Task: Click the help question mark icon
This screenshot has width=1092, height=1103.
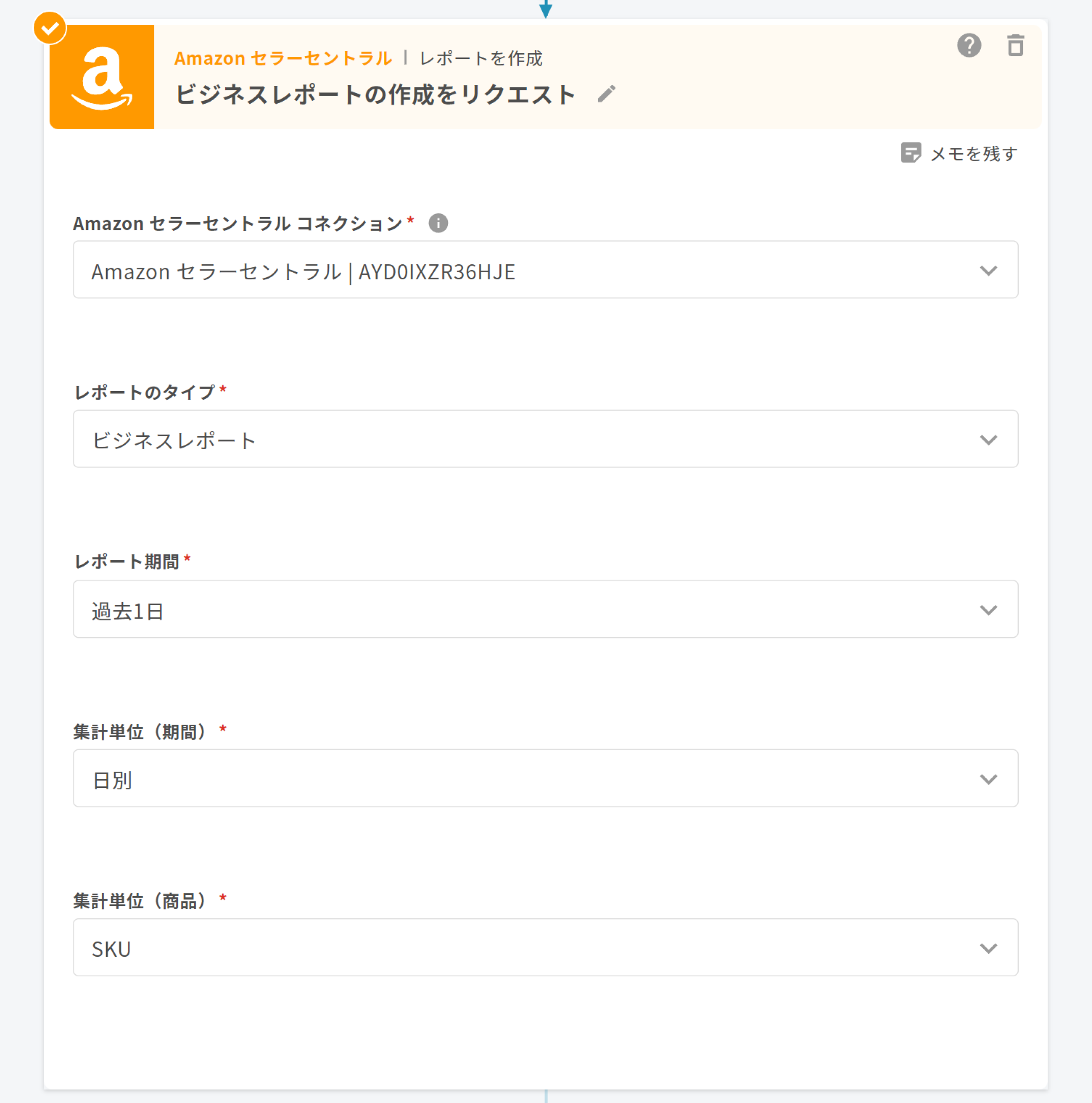Action: coord(969,45)
